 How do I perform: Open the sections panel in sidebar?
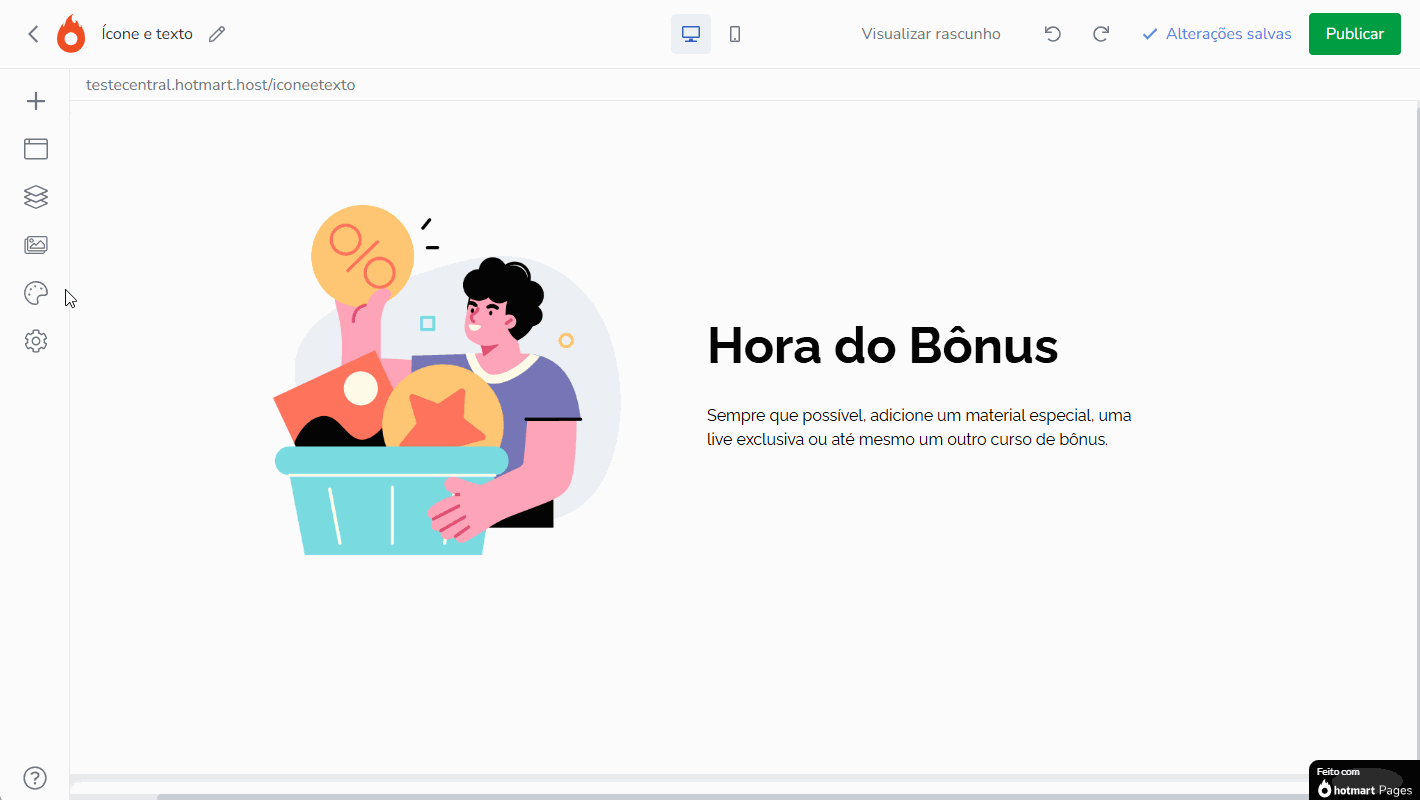tap(36, 148)
